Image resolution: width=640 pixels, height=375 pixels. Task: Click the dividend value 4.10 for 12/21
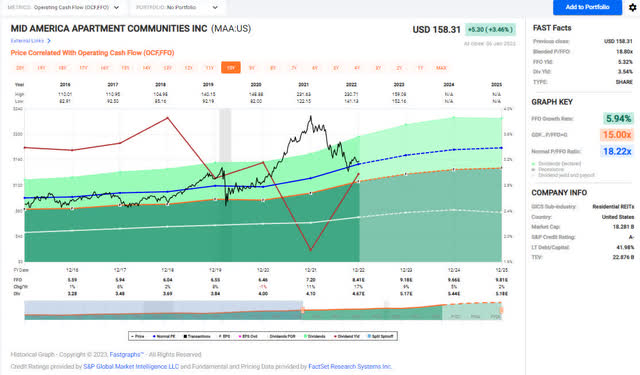click(x=311, y=293)
